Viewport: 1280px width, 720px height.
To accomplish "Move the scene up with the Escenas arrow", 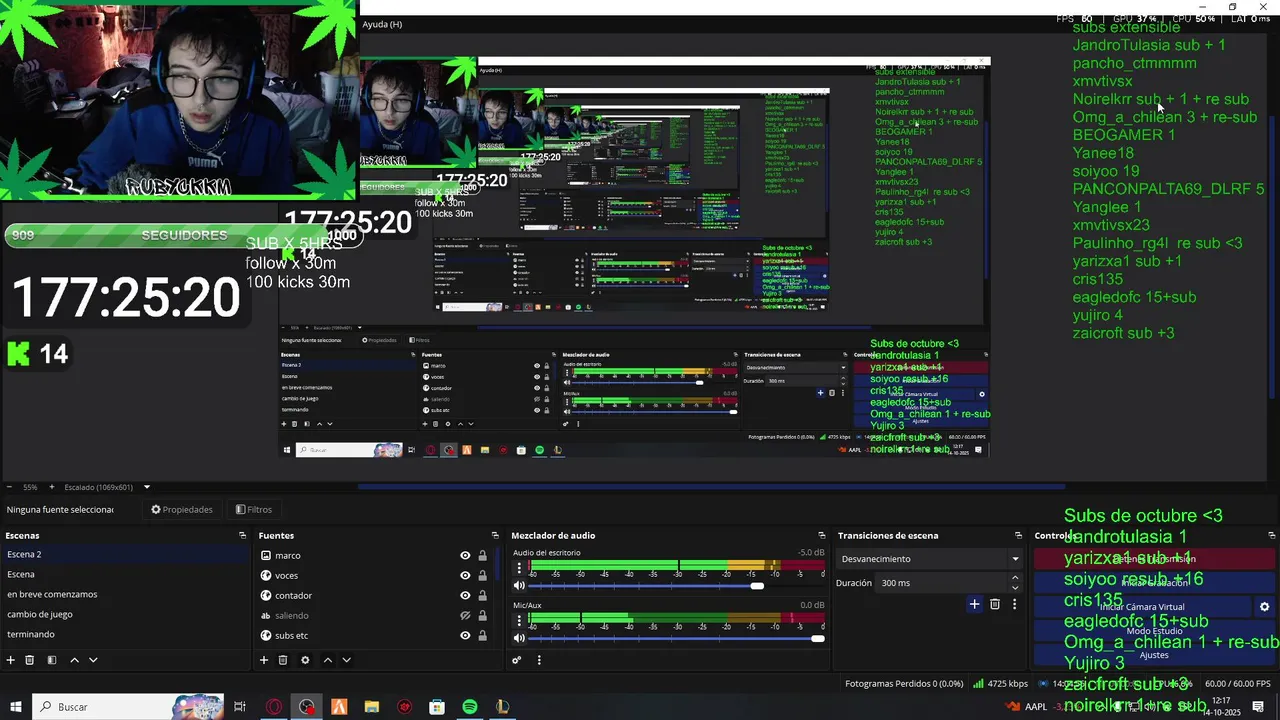I will click(74, 660).
